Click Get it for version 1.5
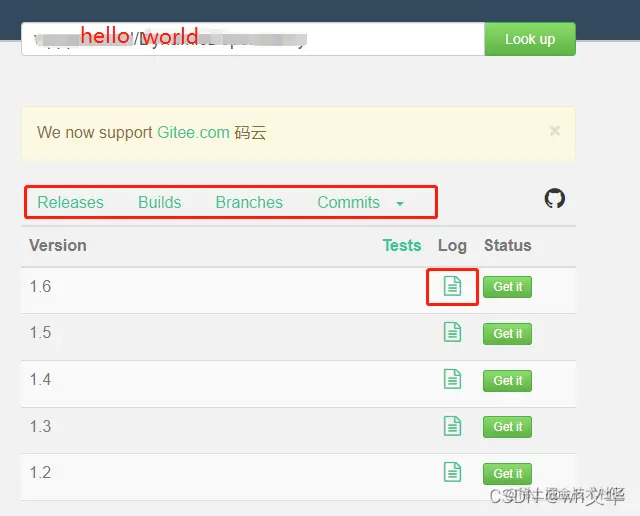Screen dimensions: 640x516 tap(507, 334)
